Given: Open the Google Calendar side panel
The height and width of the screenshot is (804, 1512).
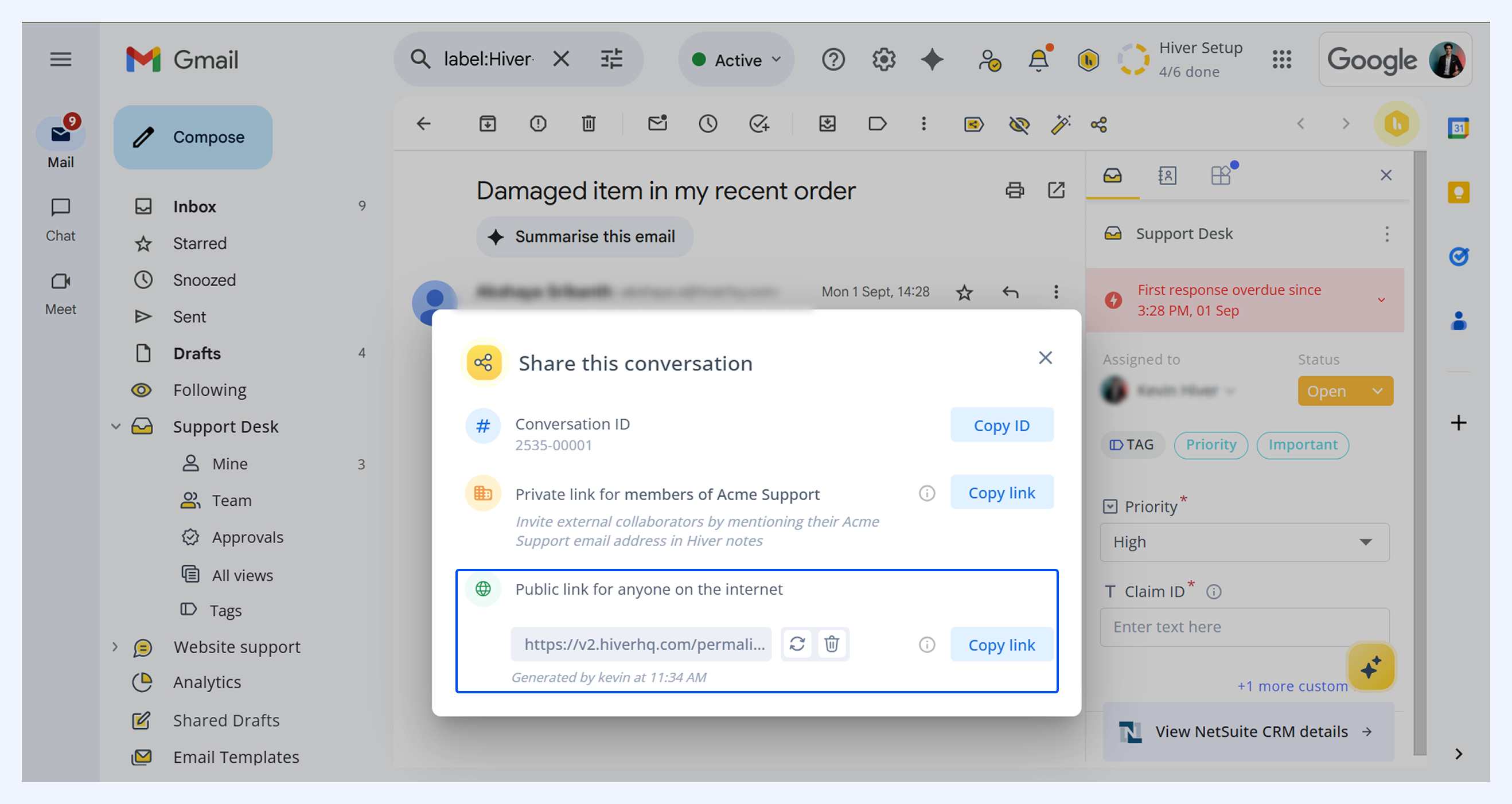Looking at the screenshot, I should (1459, 128).
